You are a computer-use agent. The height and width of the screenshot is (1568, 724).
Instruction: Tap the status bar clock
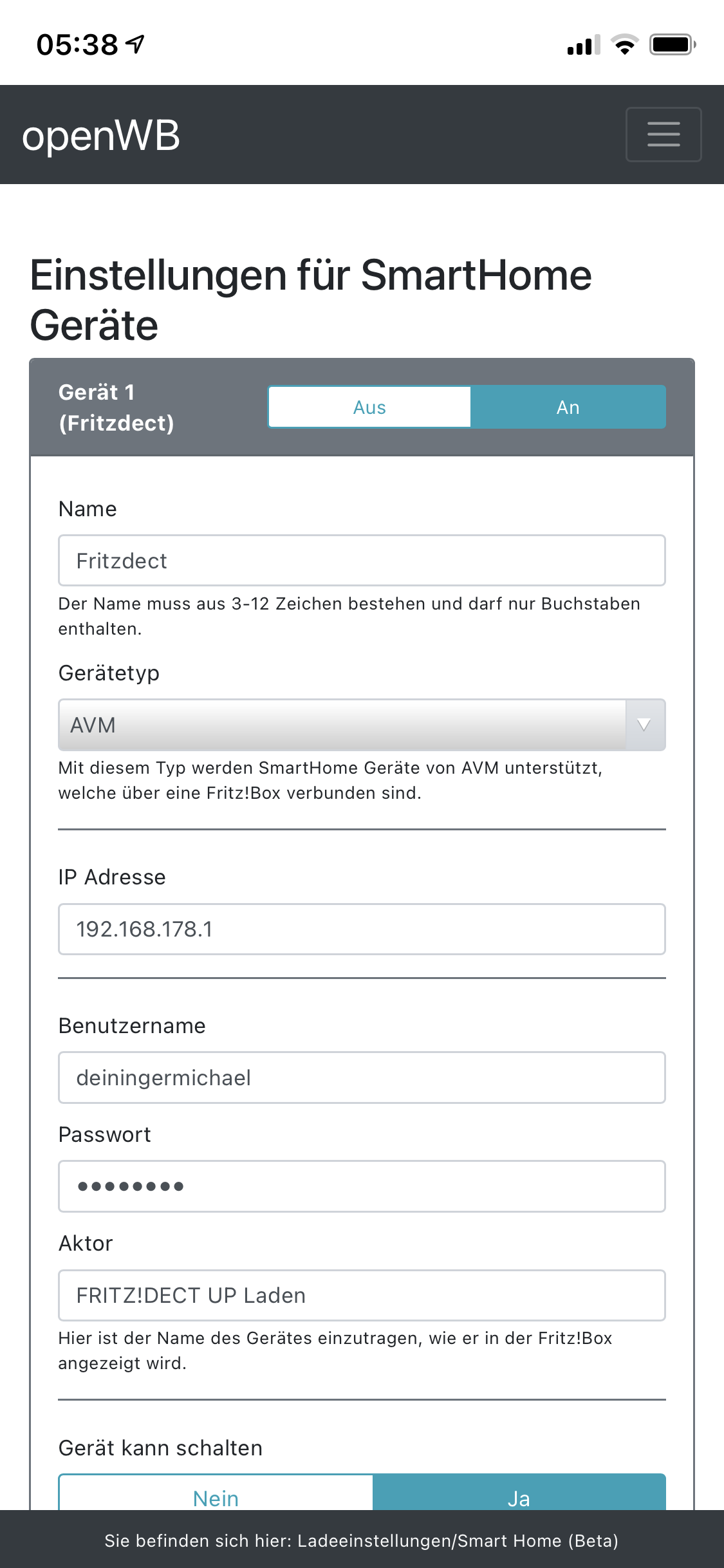tap(77, 44)
